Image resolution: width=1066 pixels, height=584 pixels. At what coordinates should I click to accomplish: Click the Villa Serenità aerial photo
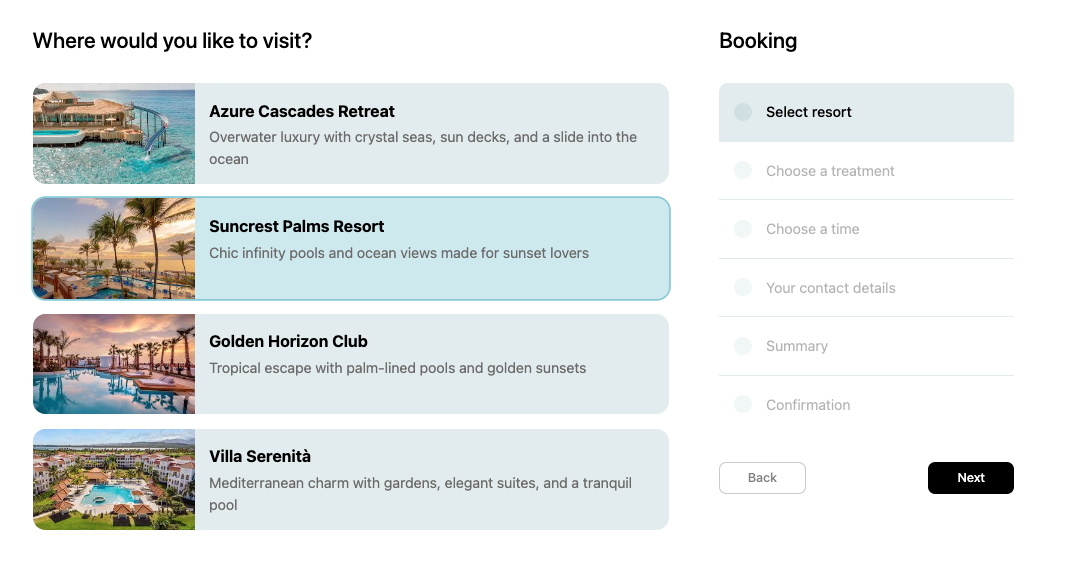coord(114,479)
